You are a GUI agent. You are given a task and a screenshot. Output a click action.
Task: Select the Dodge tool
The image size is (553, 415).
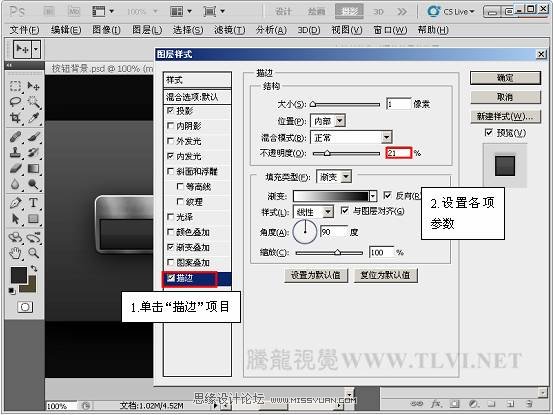34,184
